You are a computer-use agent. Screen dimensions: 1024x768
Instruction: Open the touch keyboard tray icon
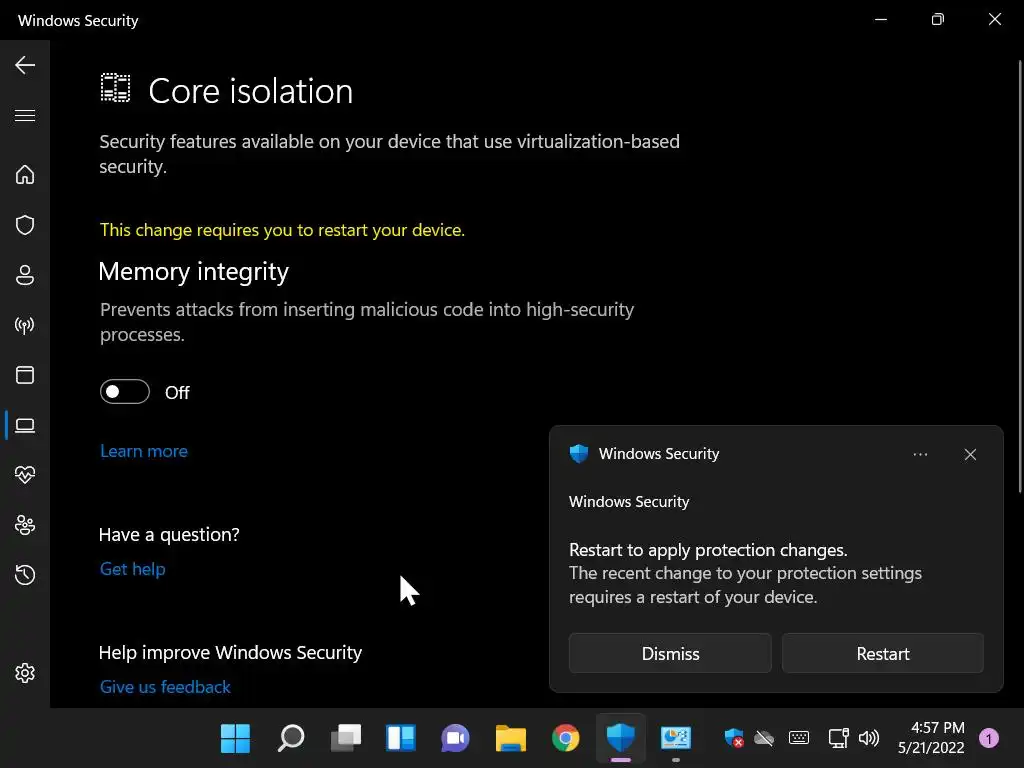pyautogui.click(x=799, y=738)
